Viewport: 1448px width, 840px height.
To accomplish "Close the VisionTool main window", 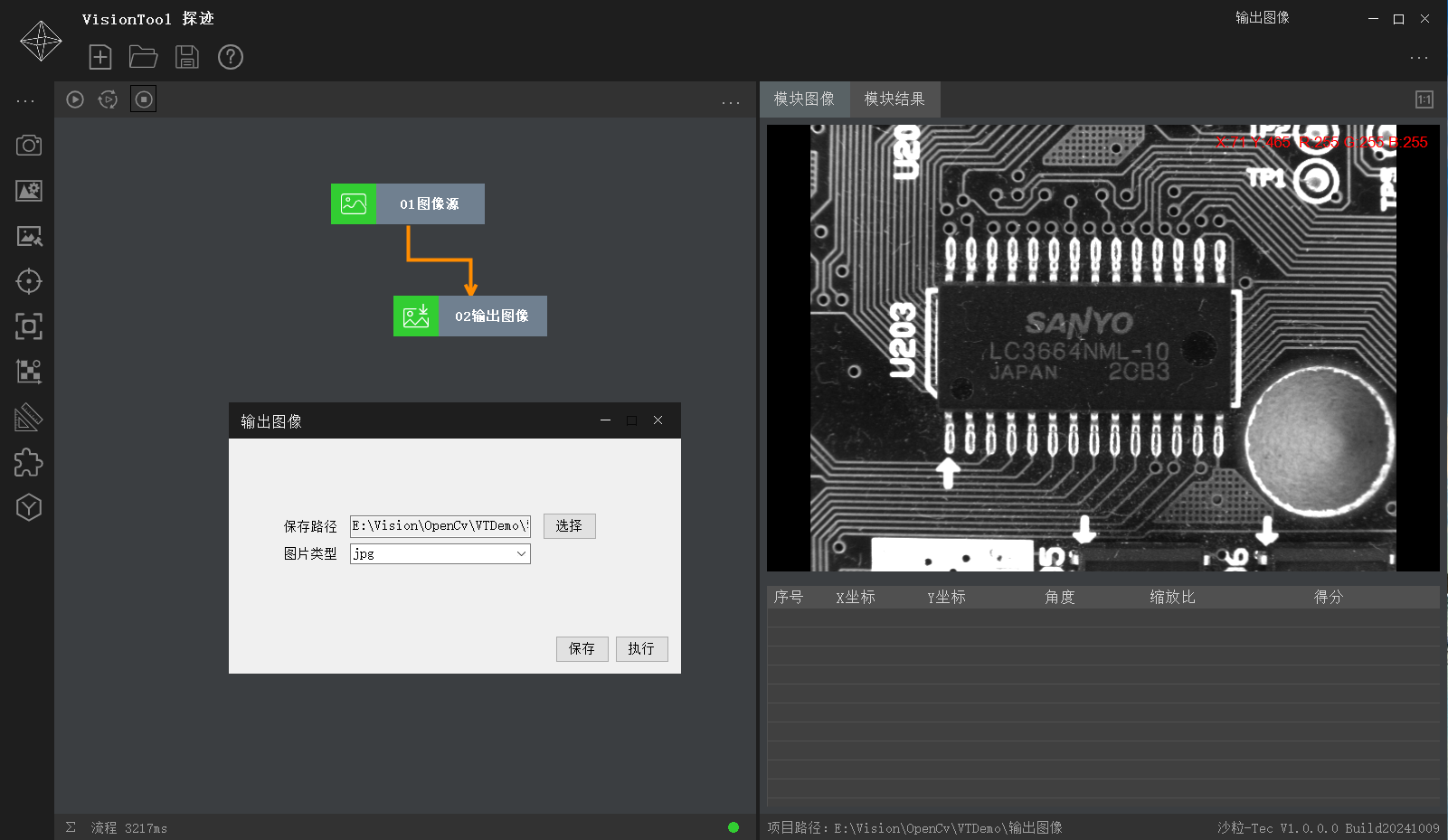I will point(1424,18).
